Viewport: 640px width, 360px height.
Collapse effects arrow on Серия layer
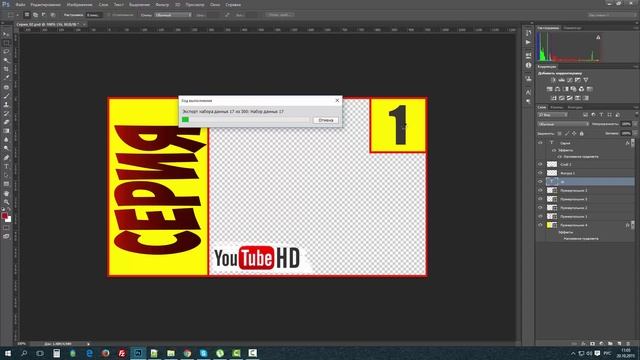tap(632, 143)
